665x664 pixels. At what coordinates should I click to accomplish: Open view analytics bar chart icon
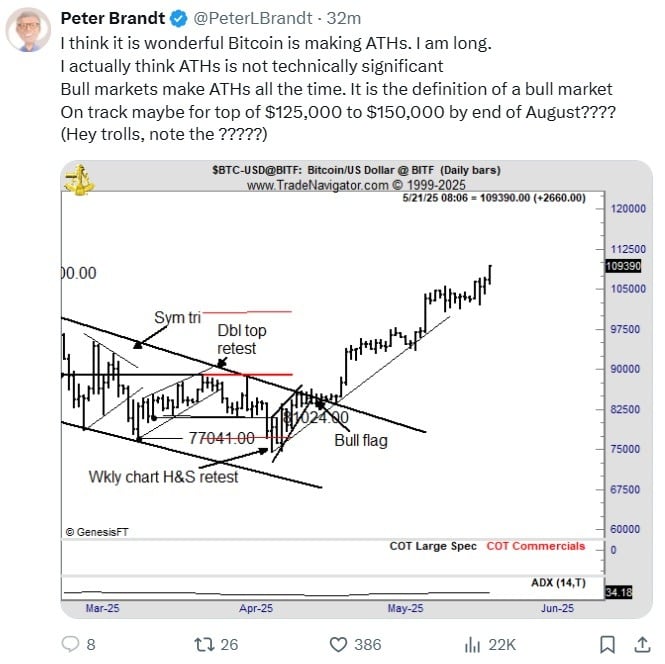472,644
